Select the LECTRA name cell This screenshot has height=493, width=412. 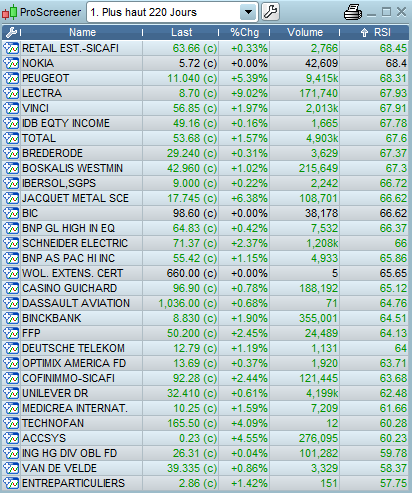tap(81, 93)
